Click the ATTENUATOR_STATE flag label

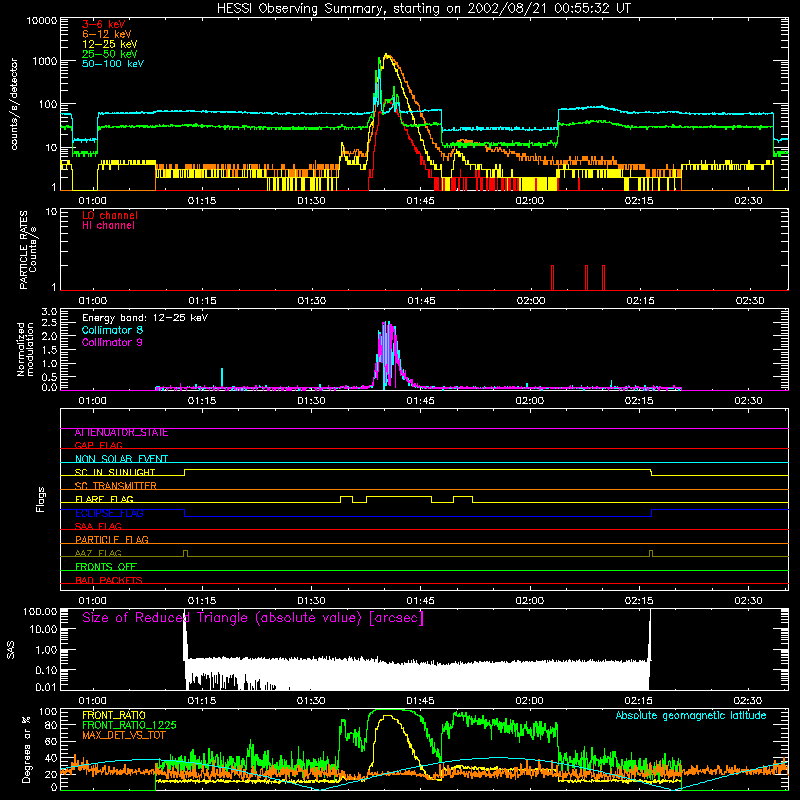(x=121, y=433)
